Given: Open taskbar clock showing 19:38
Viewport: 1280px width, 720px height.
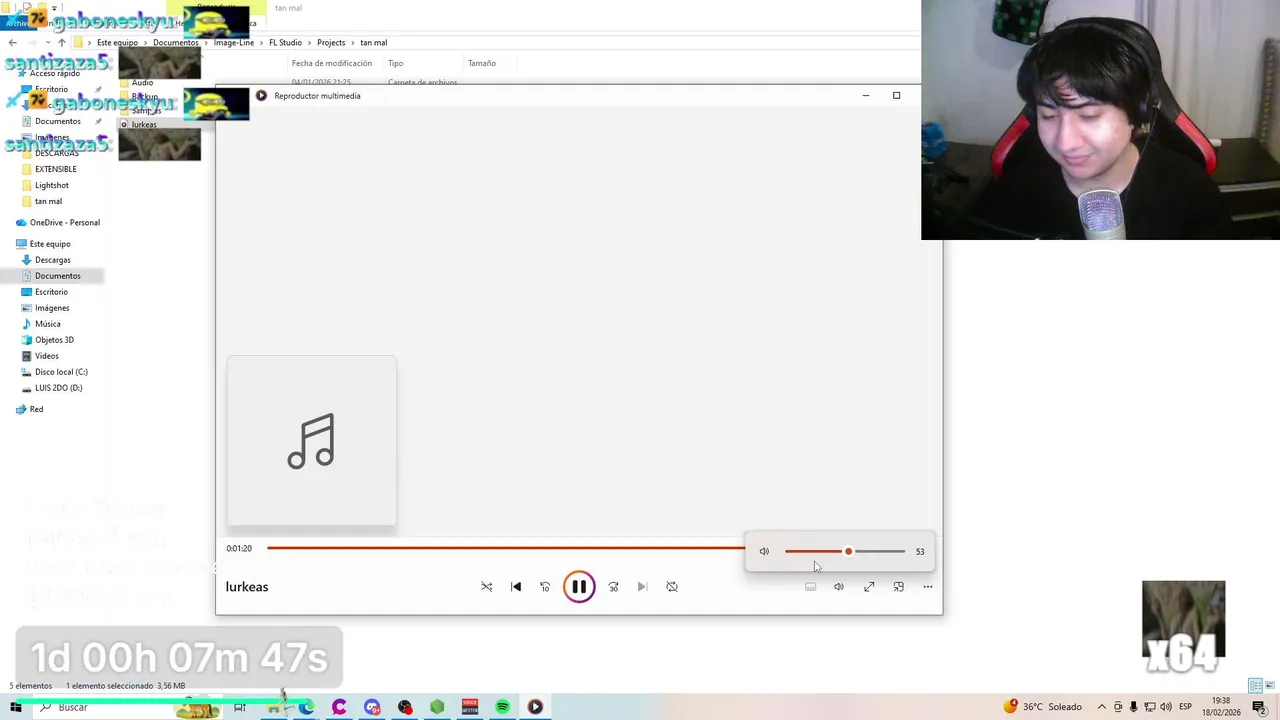Looking at the screenshot, I should pos(1221,707).
